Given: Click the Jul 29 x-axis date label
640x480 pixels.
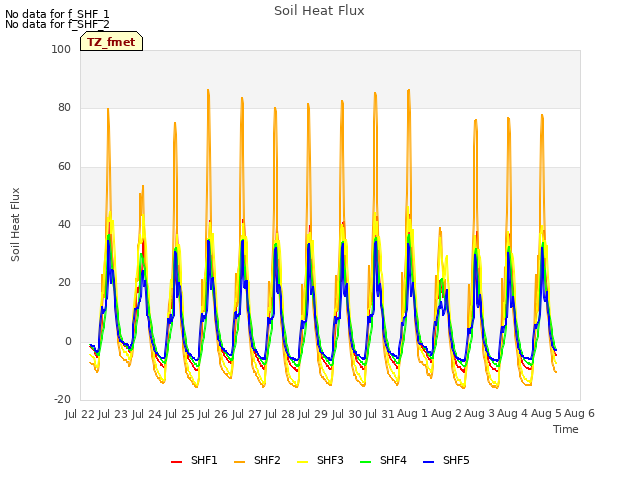Looking at the screenshot, I should [x=313, y=414].
